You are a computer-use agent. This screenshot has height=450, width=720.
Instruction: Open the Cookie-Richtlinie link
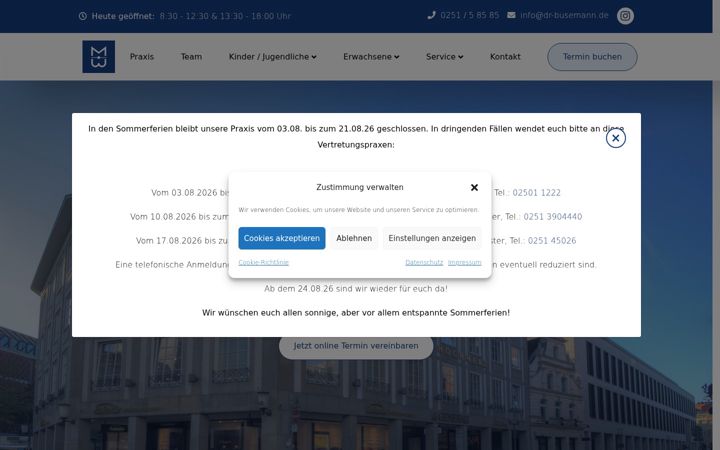(x=264, y=262)
